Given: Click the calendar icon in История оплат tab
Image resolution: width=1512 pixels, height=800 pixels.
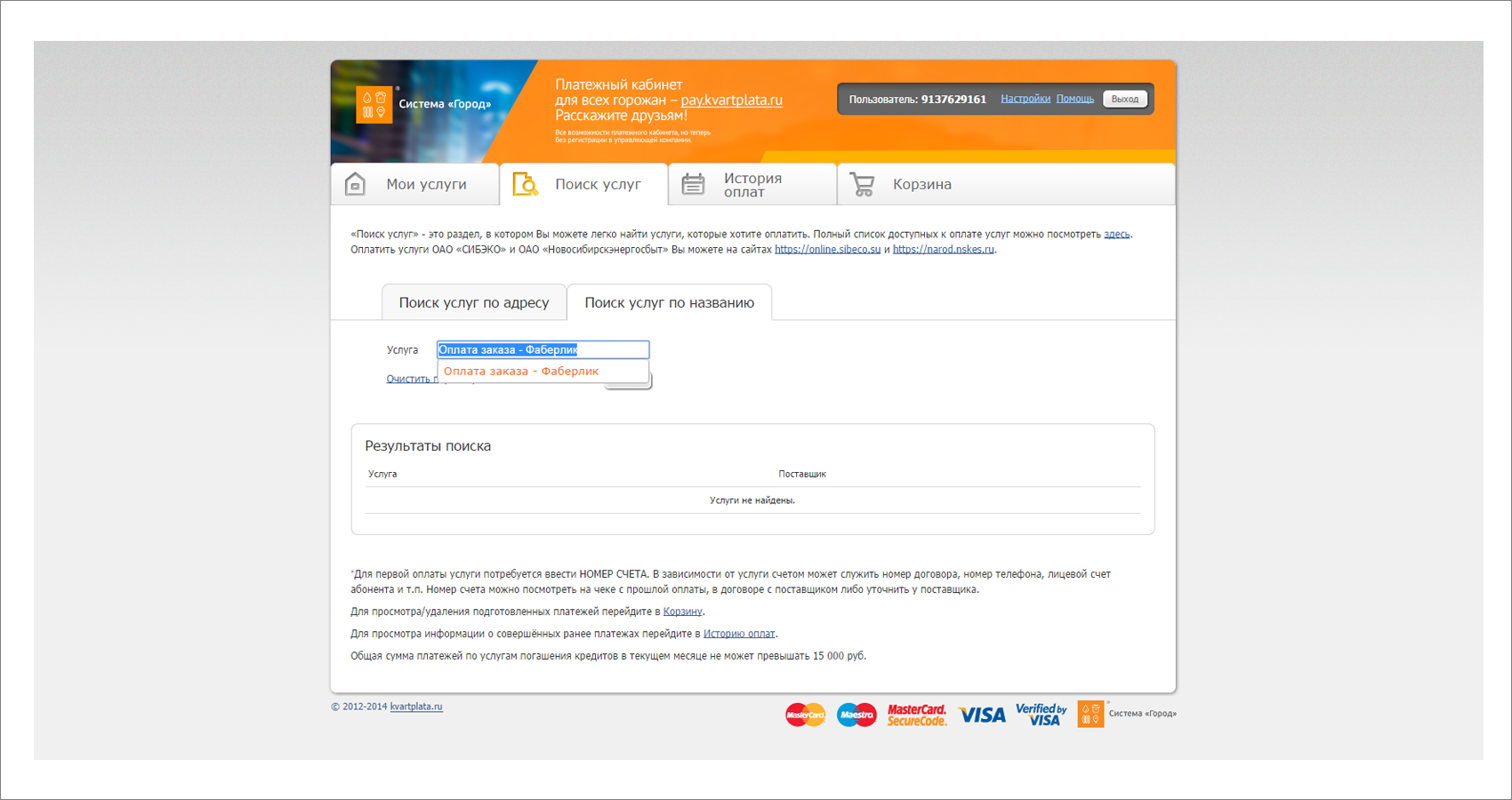Looking at the screenshot, I should (693, 184).
